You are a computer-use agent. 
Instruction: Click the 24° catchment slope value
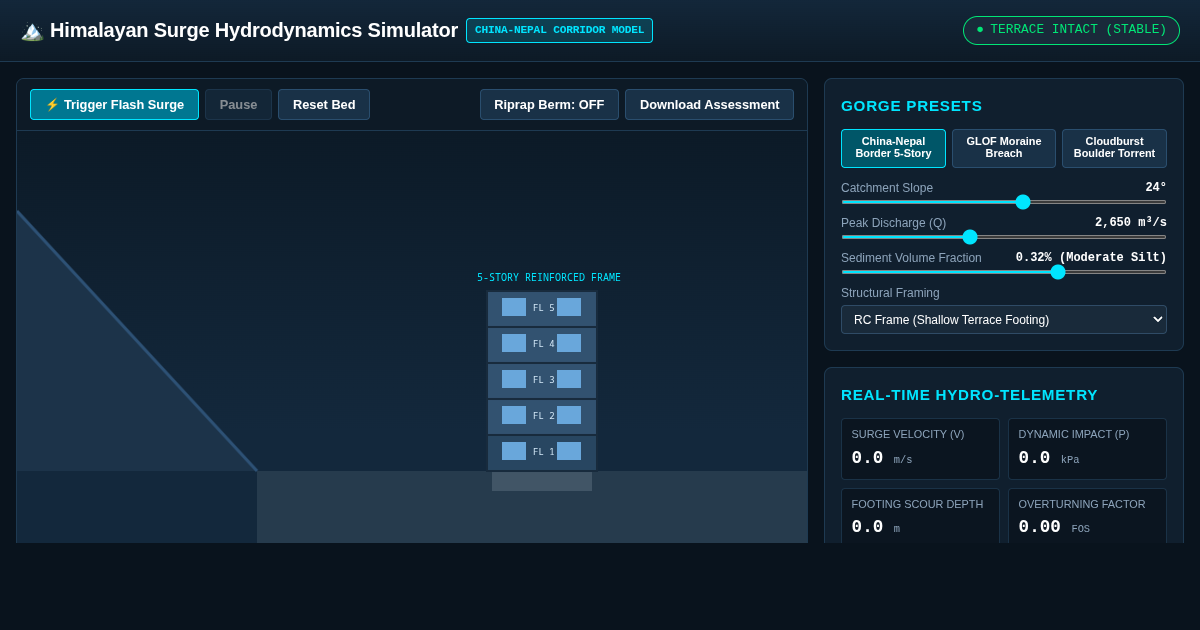pyautogui.click(x=1156, y=188)
